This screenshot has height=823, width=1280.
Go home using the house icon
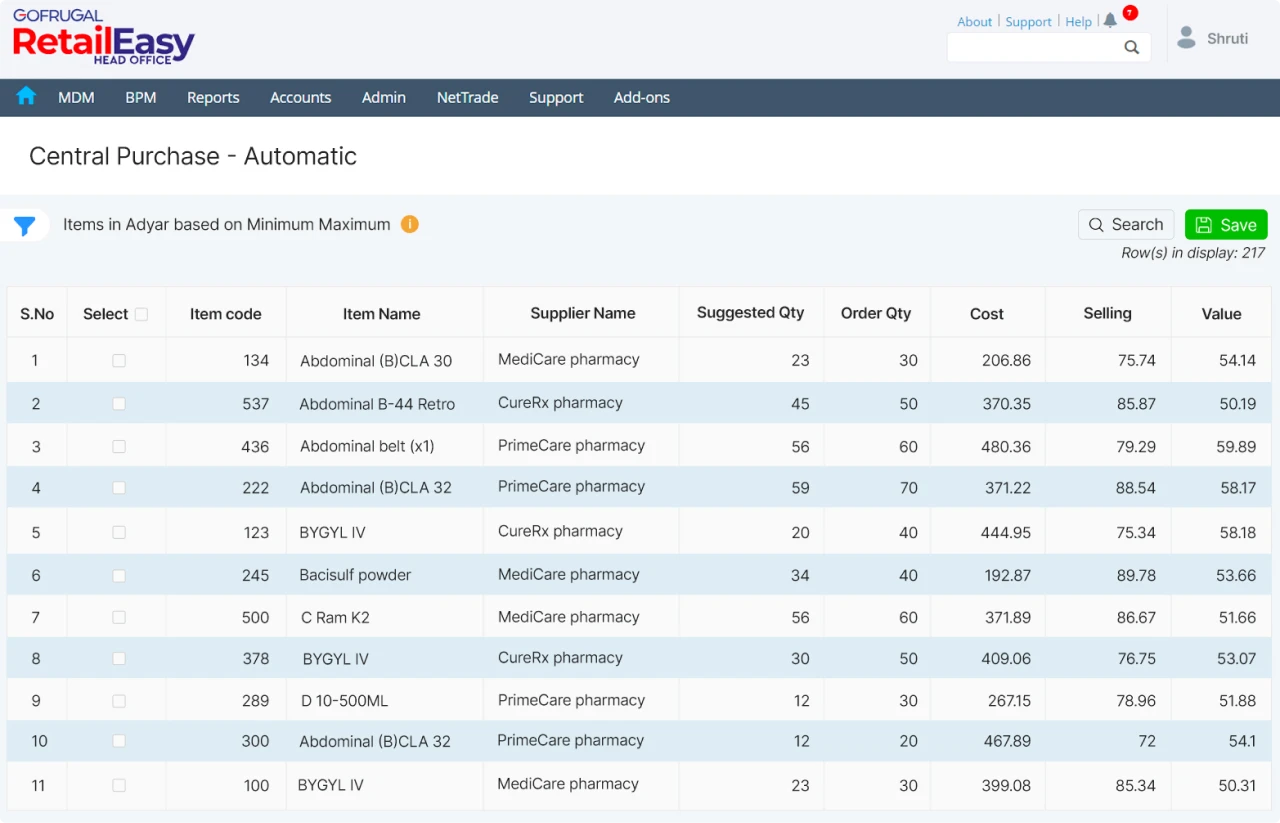25,97
